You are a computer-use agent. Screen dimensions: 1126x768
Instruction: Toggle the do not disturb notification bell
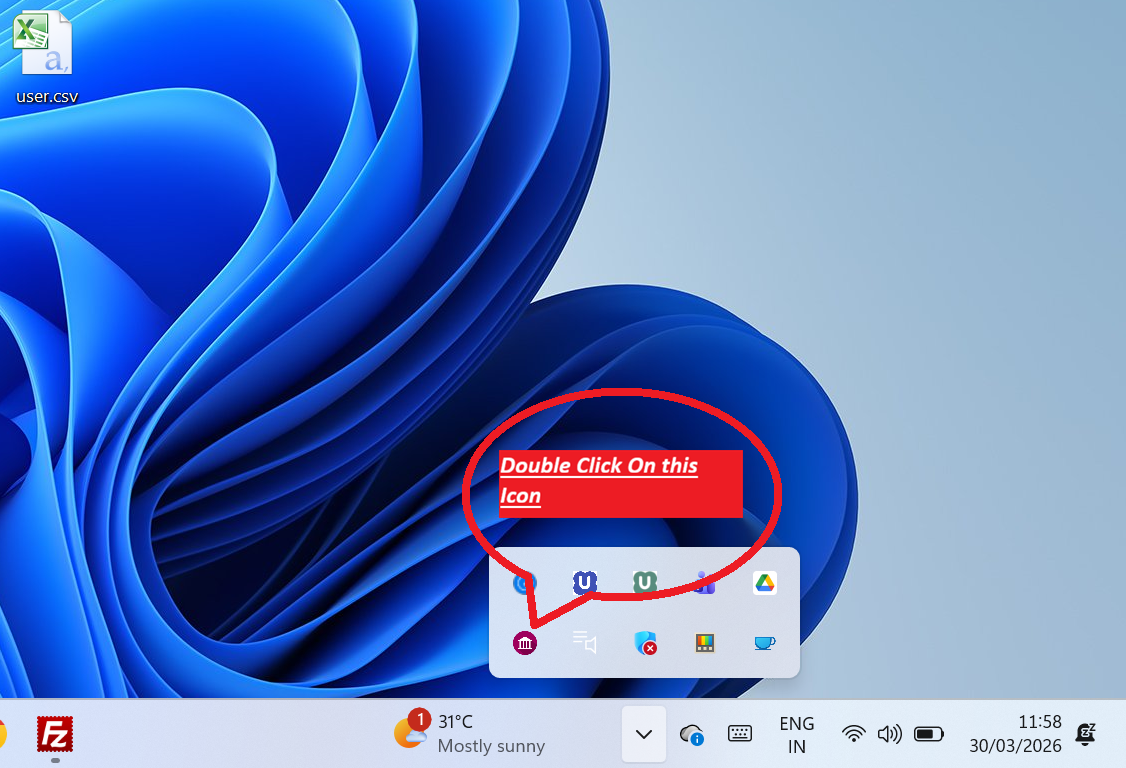1085,734
